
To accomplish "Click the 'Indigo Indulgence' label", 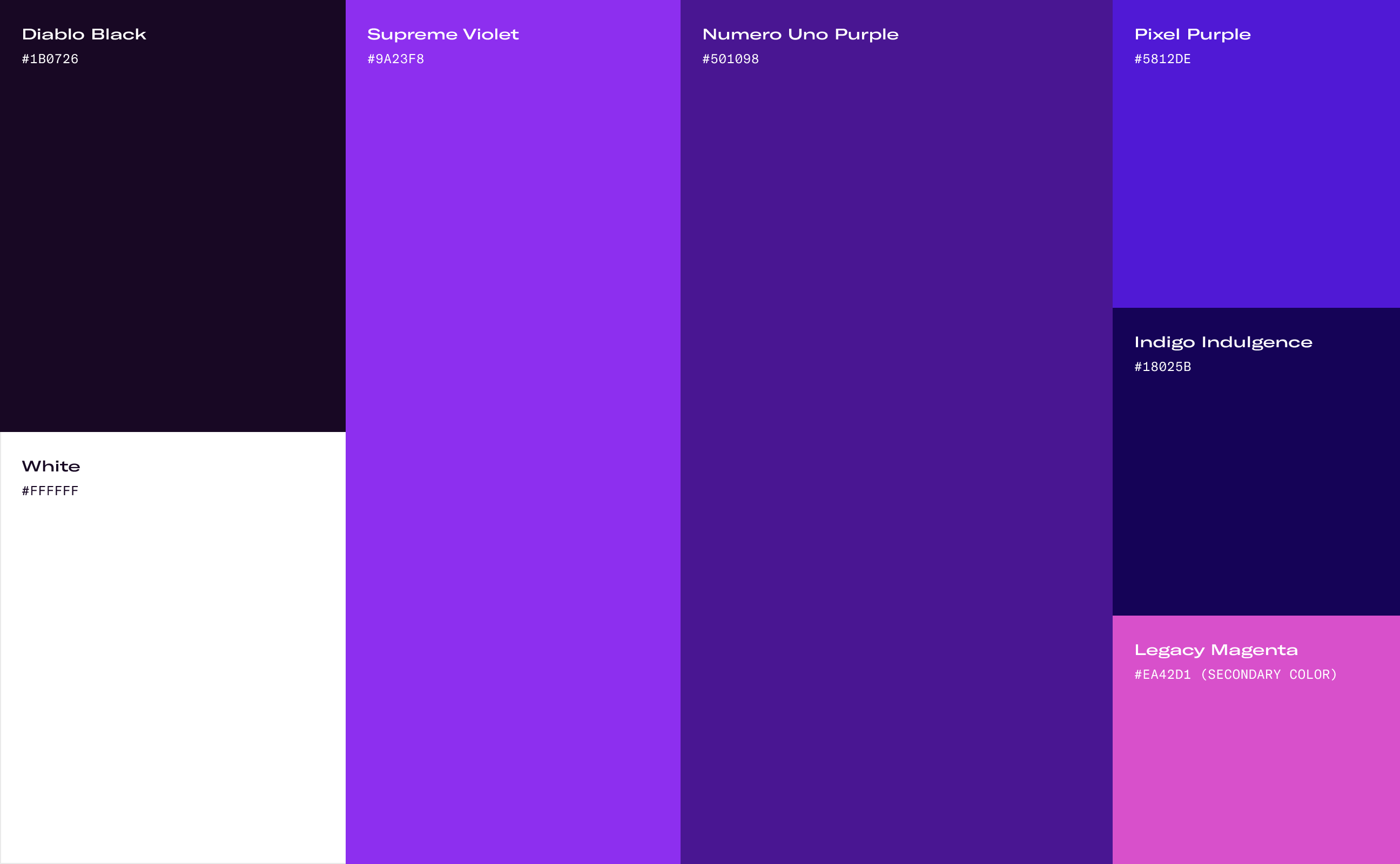I will pos(1223,342).
